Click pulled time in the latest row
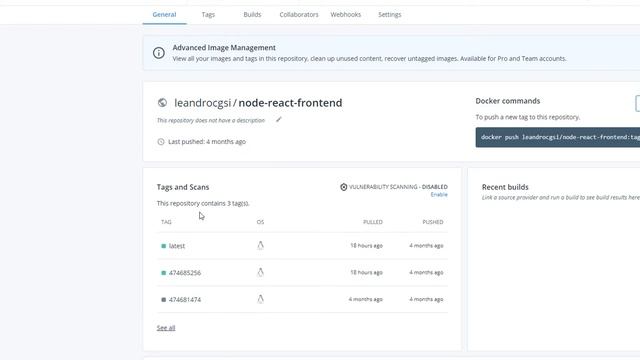This screenshot has height=360, width=640. coord(367,246)
